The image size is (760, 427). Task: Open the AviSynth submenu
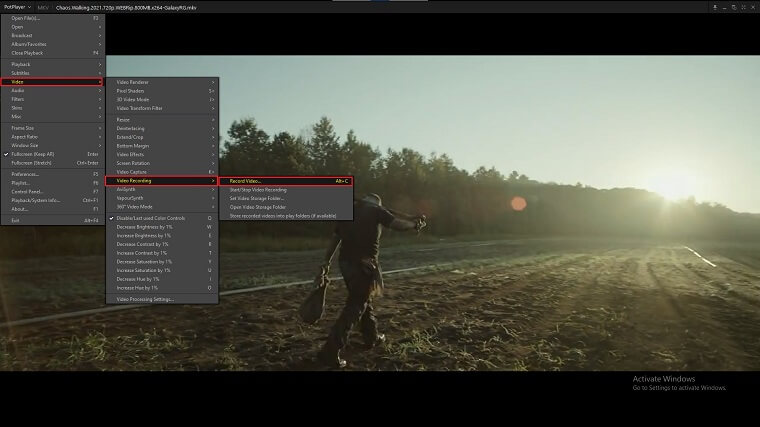pyautogui.click(x=162, y=190)
